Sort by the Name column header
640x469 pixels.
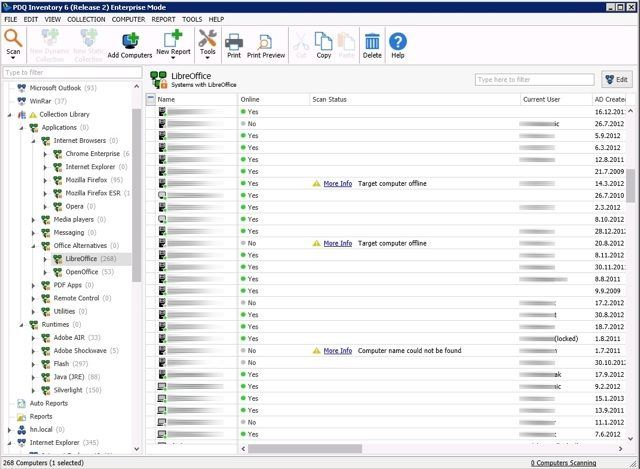tap(197, 99)
